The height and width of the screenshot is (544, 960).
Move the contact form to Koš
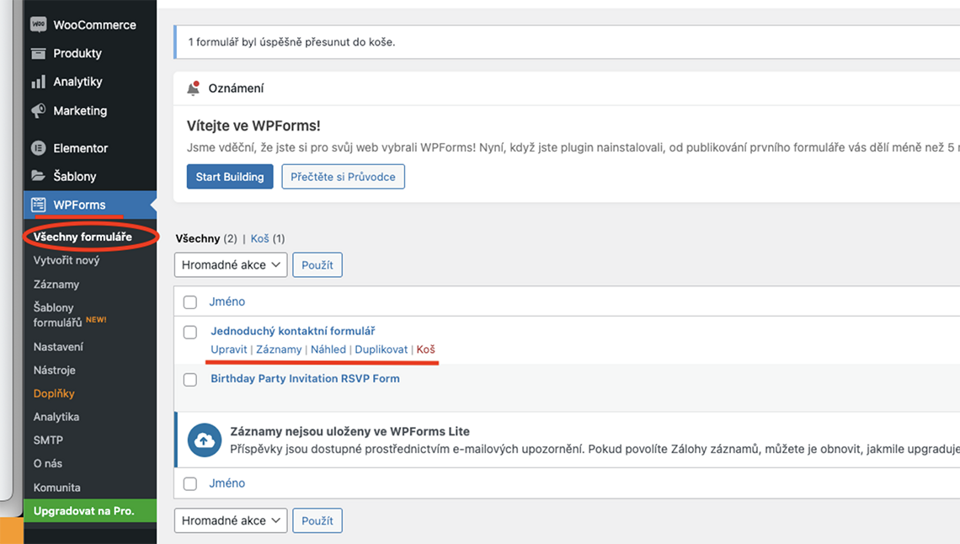[x=426, y=349]
